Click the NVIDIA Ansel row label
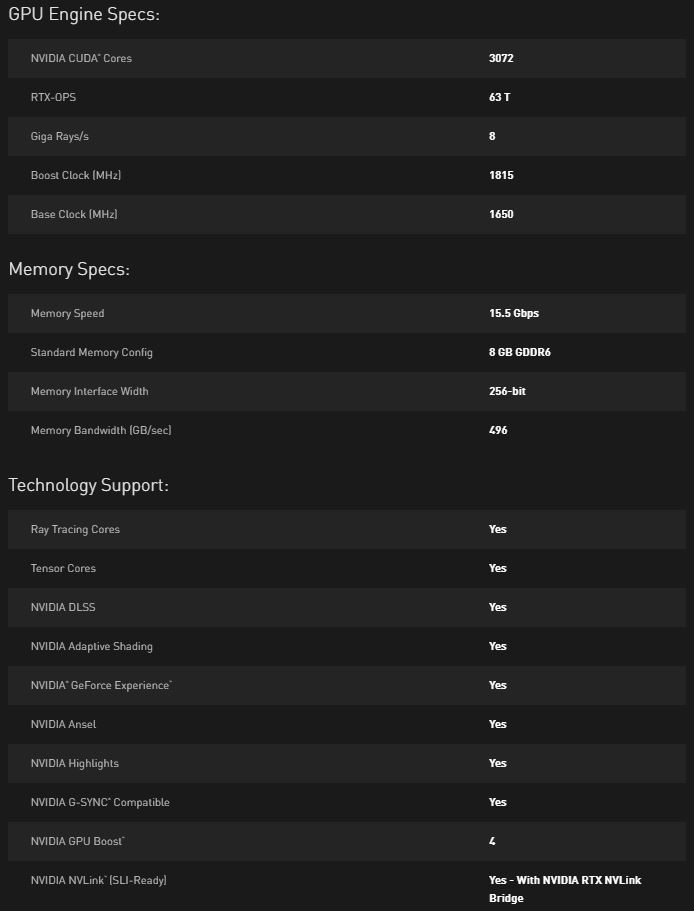The height and width of the screenshot is (911, 694). coord(63,724)
